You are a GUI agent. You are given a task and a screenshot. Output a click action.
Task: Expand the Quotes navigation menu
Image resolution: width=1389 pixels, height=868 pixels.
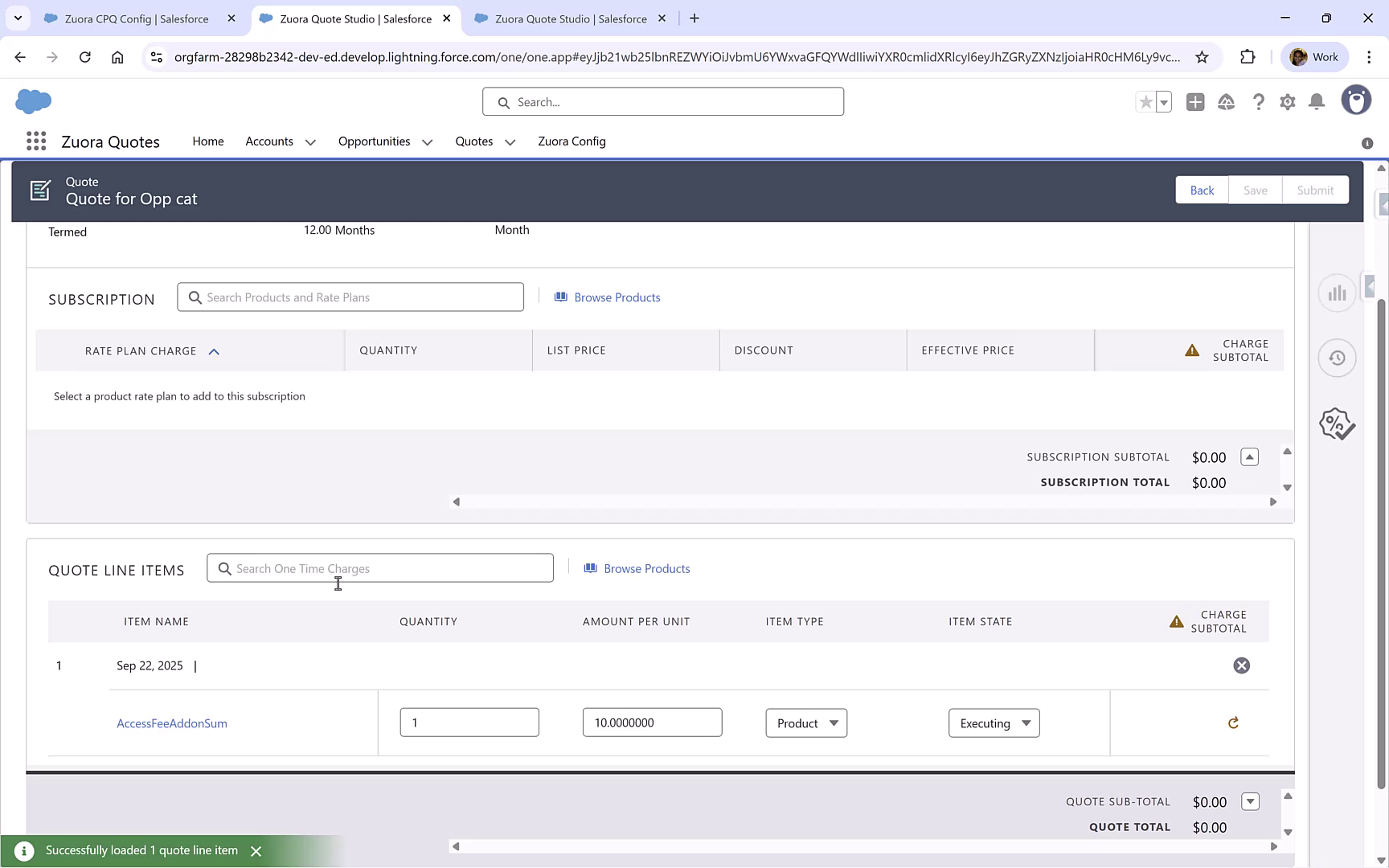(510, 141)
